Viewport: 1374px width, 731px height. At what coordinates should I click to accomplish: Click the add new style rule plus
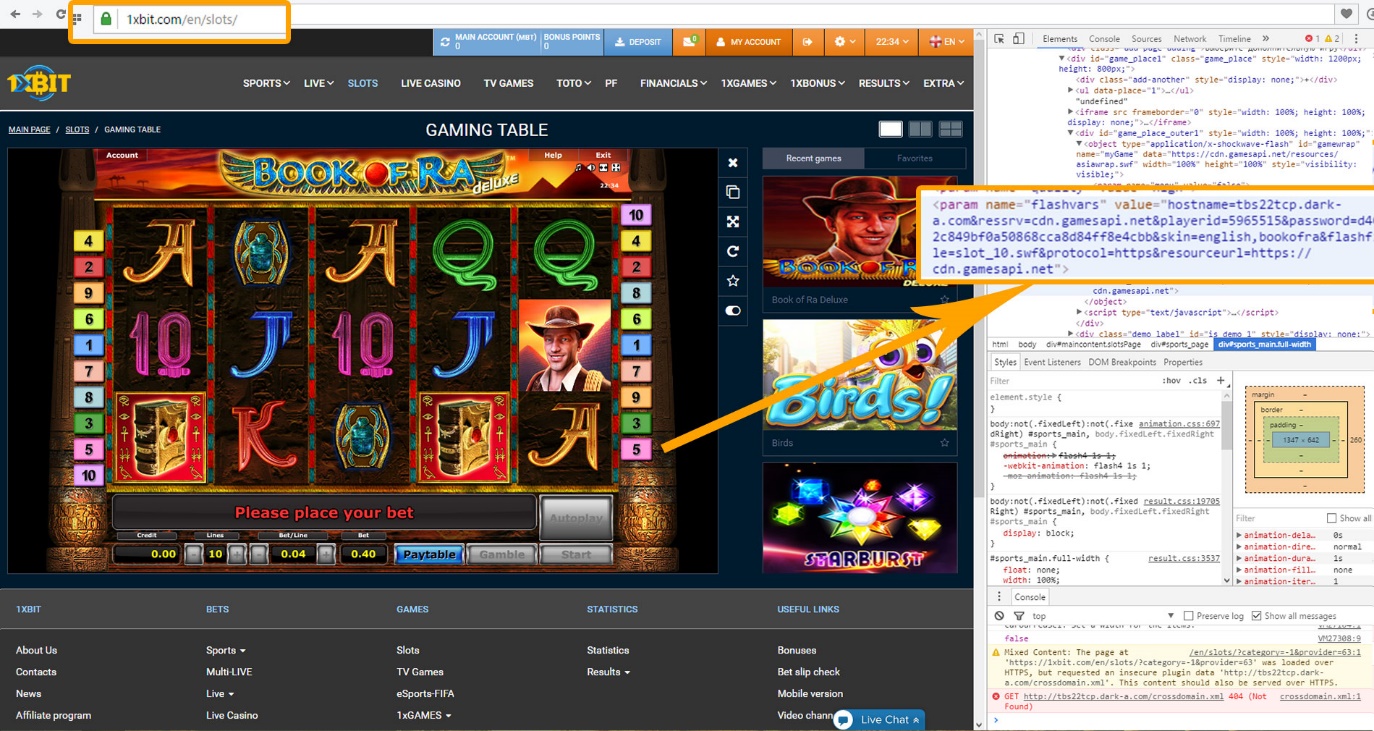1221,380
